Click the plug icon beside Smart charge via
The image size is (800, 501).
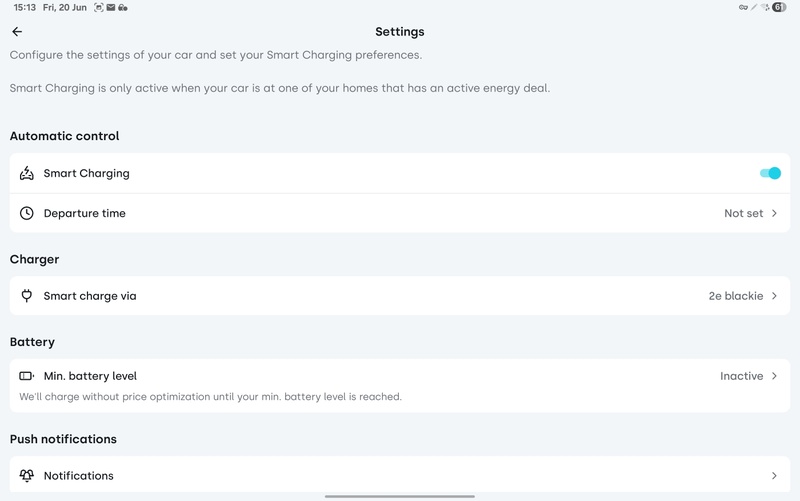(27, 296)
